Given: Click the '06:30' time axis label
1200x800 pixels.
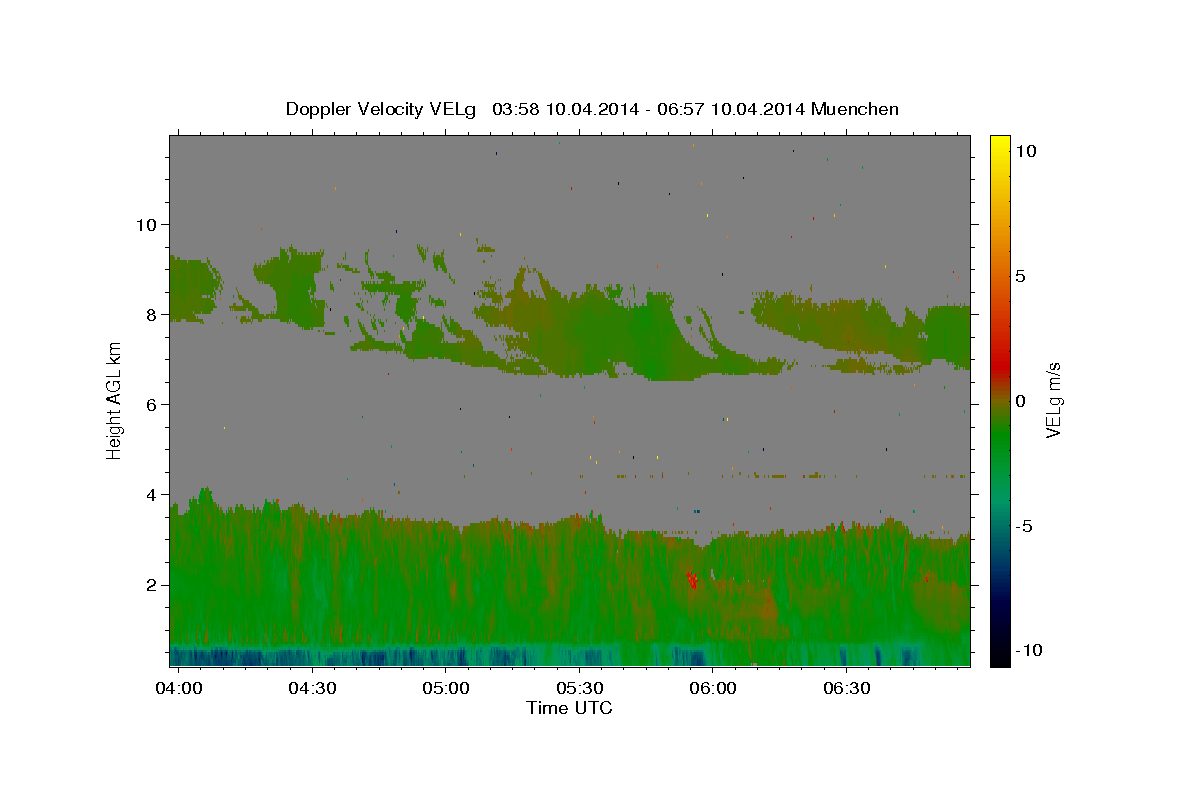Looking at the screenshot, I should click(846, 689).
